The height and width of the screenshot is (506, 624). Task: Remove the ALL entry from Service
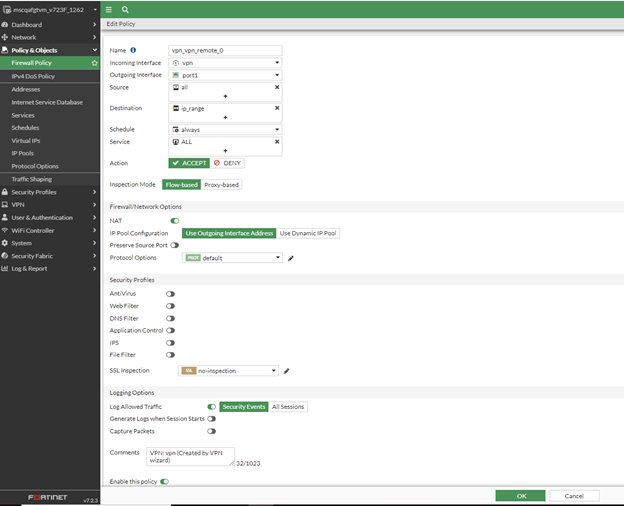coord(277,142)
